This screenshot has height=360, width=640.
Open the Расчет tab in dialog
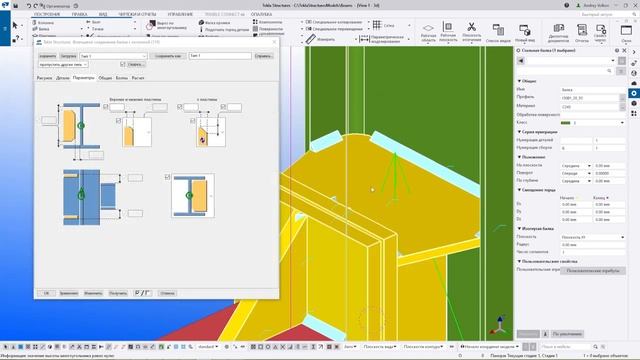point(138,78)
